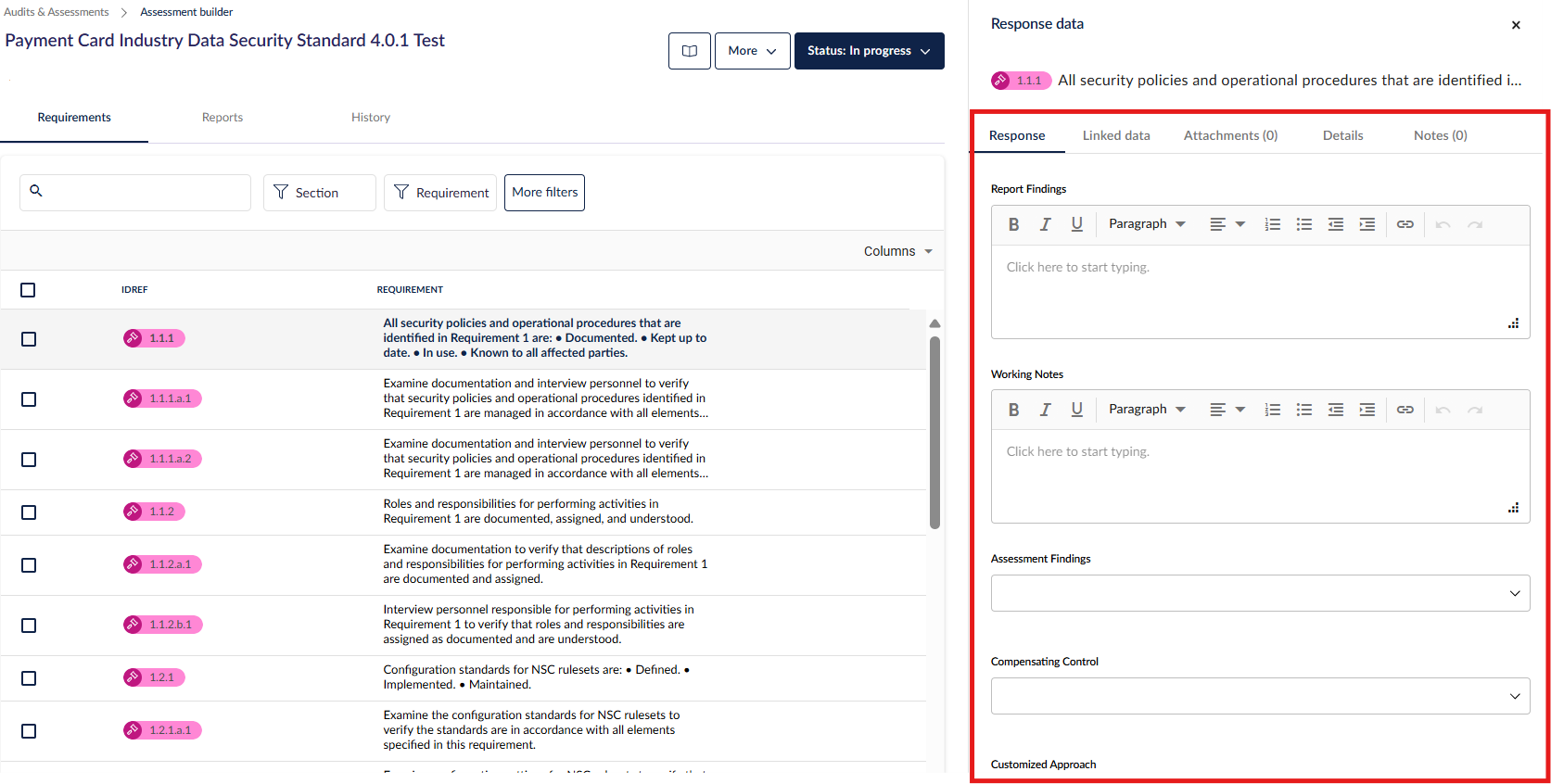This screenshot has width=1551, height=784.
Task: Close the Response data panel
Action: pyautogui.click(x=1516, y=25)
